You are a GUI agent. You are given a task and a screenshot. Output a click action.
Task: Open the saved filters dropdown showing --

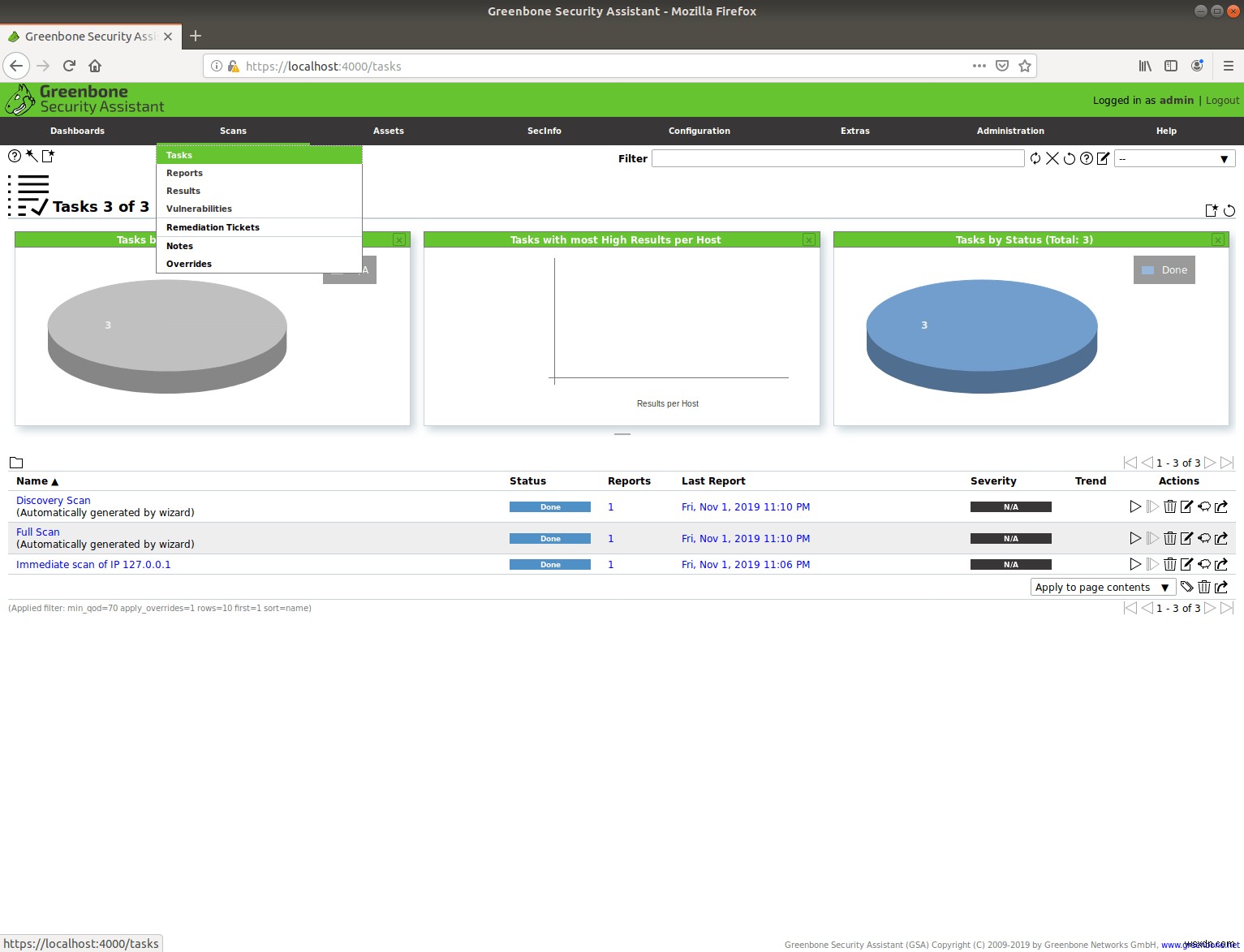[x=1174, y=158]
